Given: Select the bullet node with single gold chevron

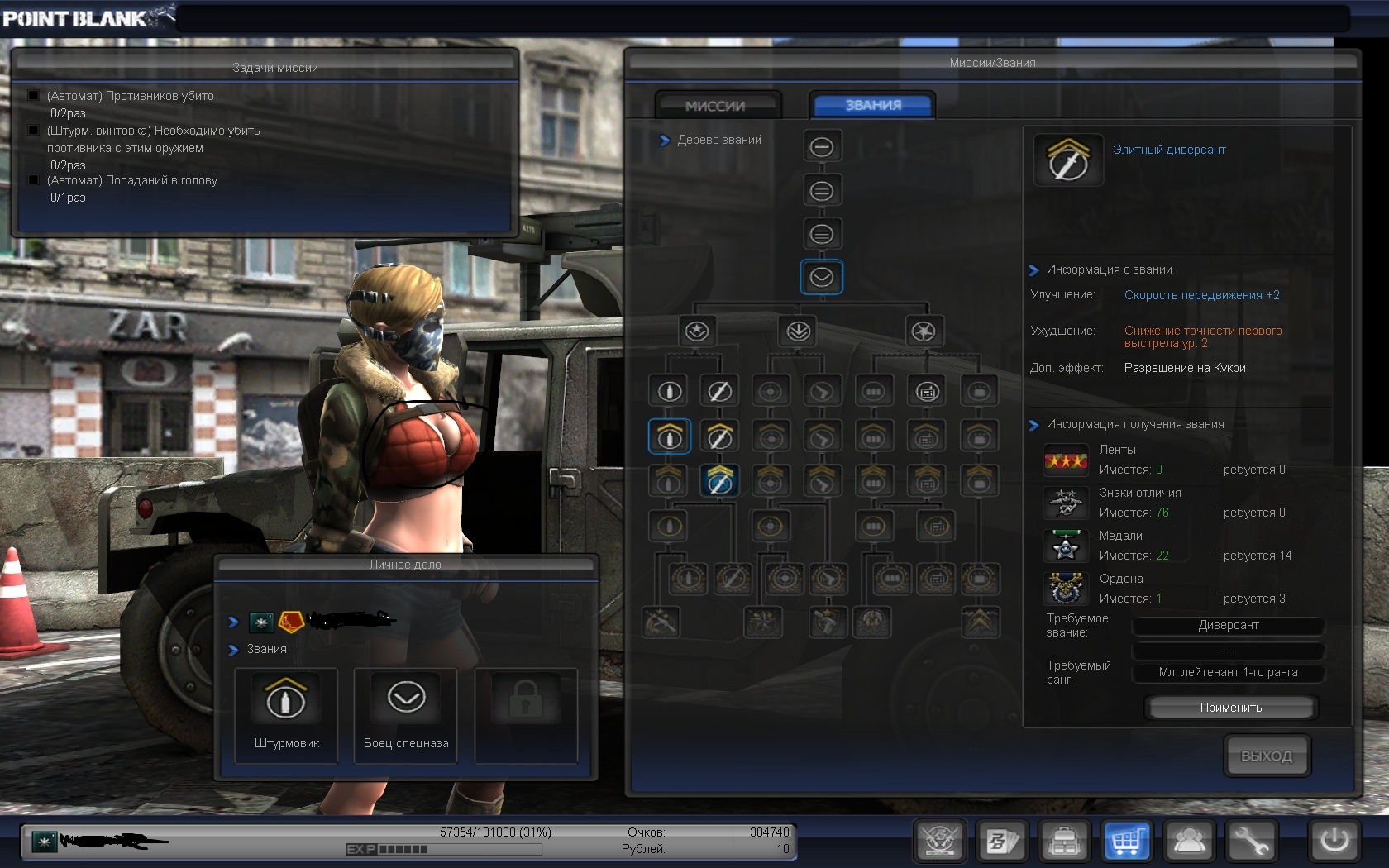Looking at the screenshot, I should pos(670,436).
